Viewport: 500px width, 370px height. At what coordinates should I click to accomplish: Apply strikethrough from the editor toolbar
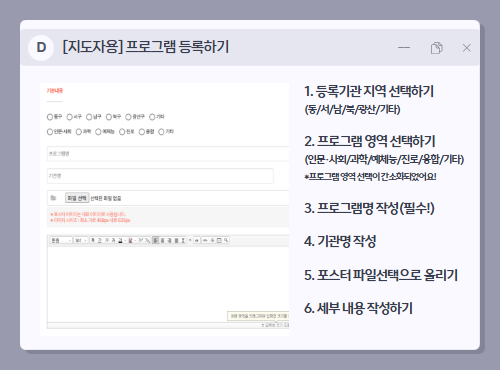click(113, 240)
